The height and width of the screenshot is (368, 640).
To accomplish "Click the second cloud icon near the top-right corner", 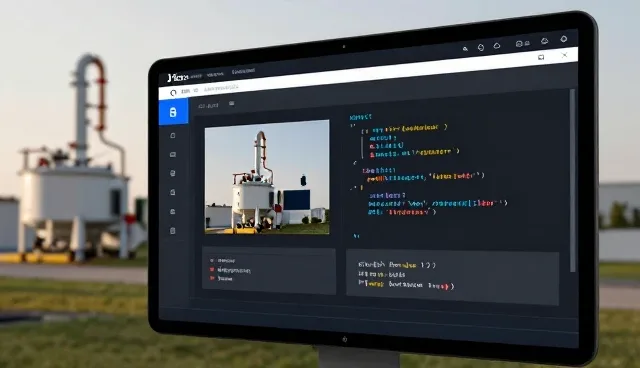I will click(x=544, y=41).
